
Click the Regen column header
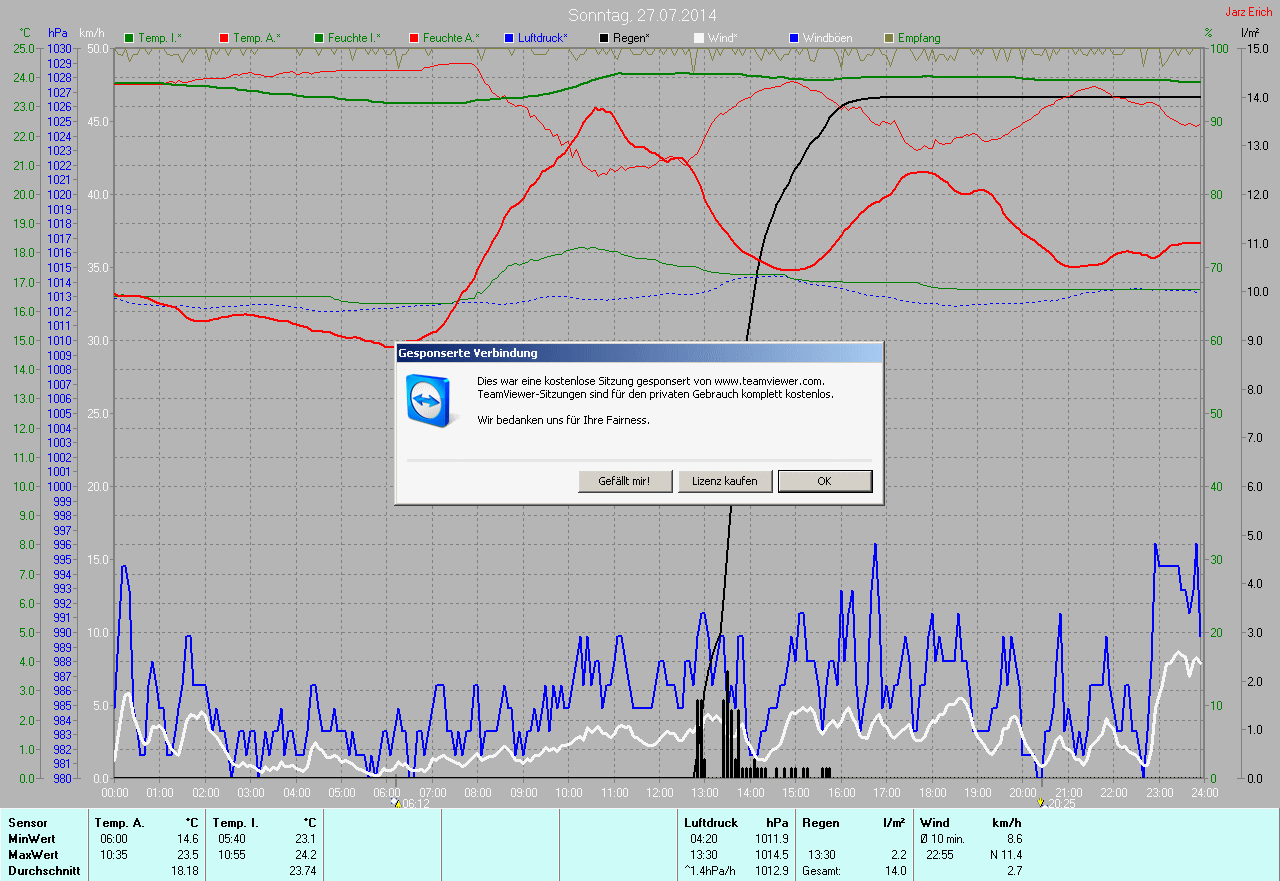[x=819, y=823]
